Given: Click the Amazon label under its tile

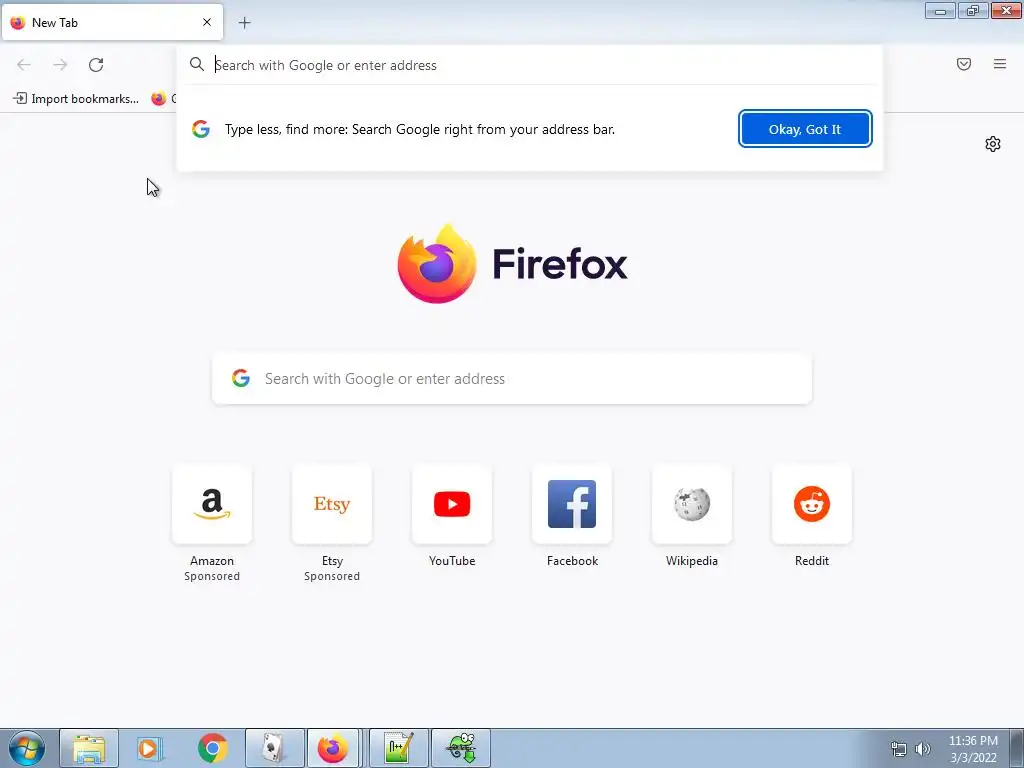Looking at the screenshot, I should [x=212, y=561].
